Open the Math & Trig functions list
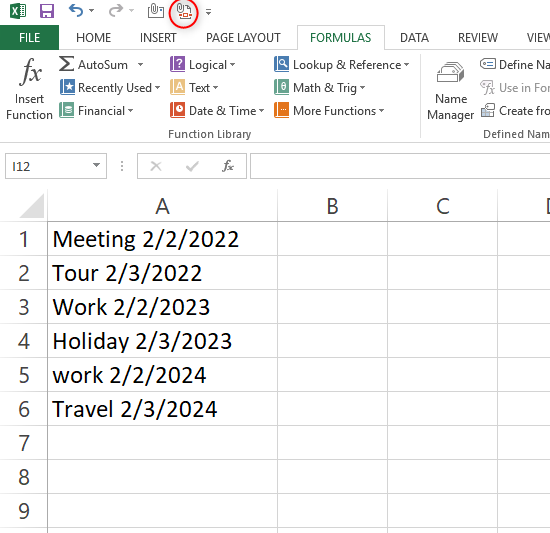This screenshot has width=550, height=533. pos(320,87)
